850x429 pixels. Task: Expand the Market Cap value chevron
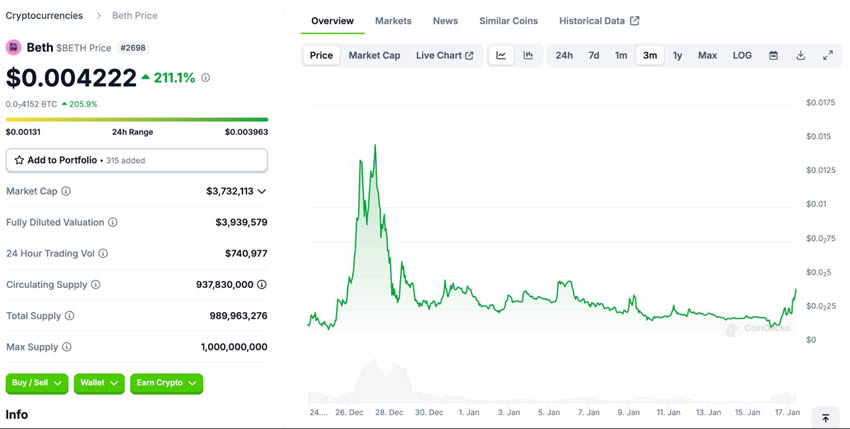tap(262, 191)
